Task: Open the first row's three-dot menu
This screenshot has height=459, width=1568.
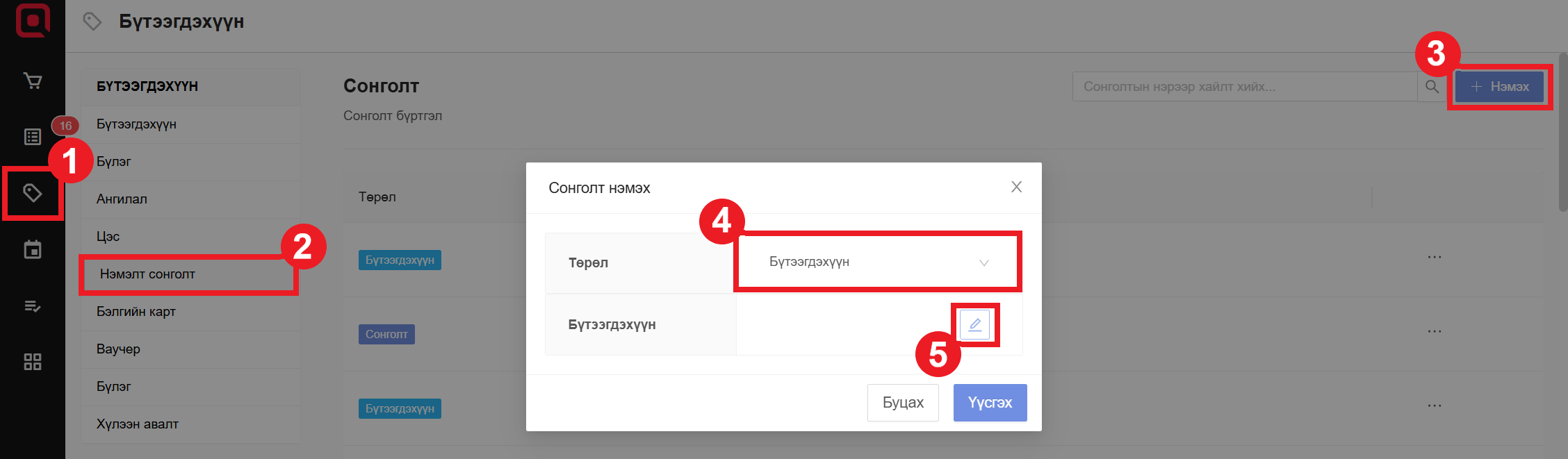Action: click(x=1434, y=257)
